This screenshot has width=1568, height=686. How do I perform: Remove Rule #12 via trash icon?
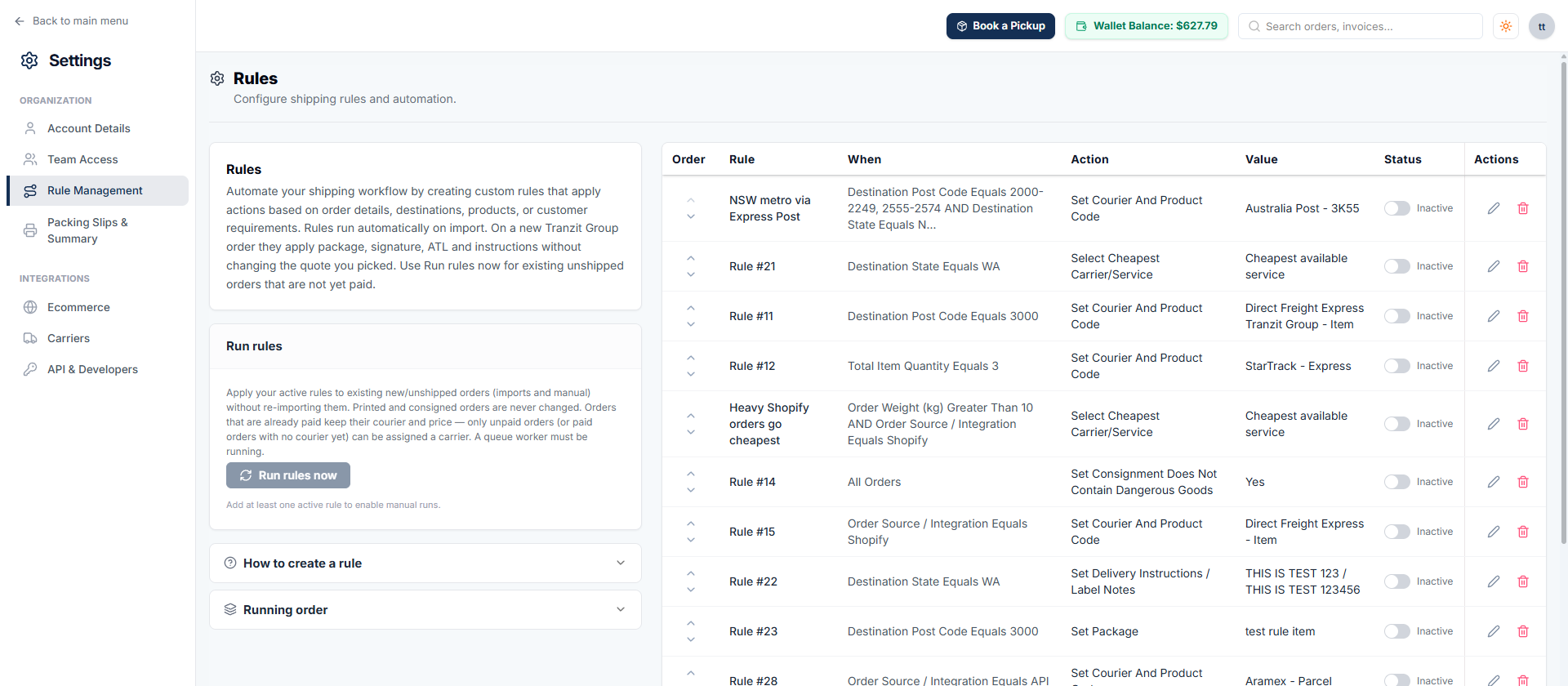(x=1523, y=366)
